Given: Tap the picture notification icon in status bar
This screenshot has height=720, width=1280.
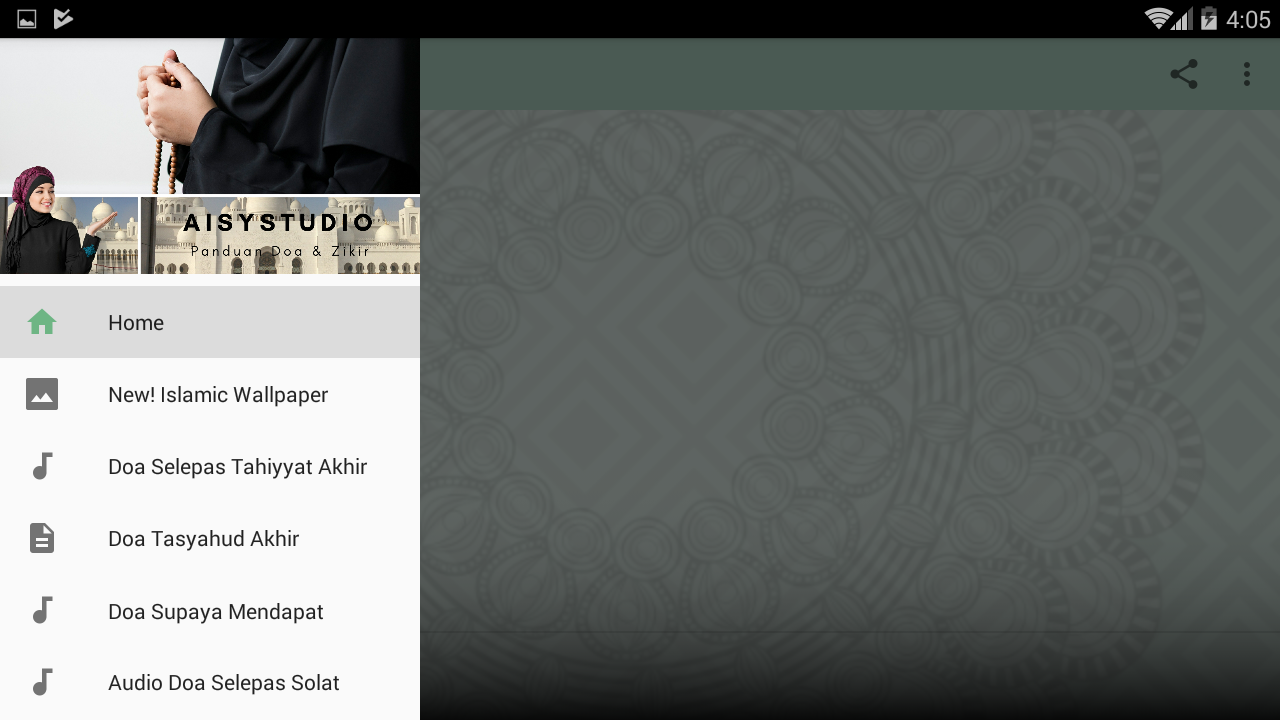Looking at the screenshot, I should [x=27, y=19].
